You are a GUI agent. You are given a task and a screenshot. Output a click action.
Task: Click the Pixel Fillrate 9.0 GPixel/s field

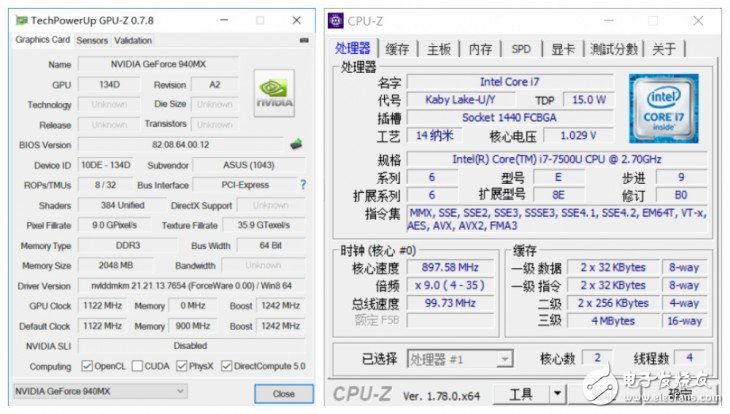tap(114, 225)
